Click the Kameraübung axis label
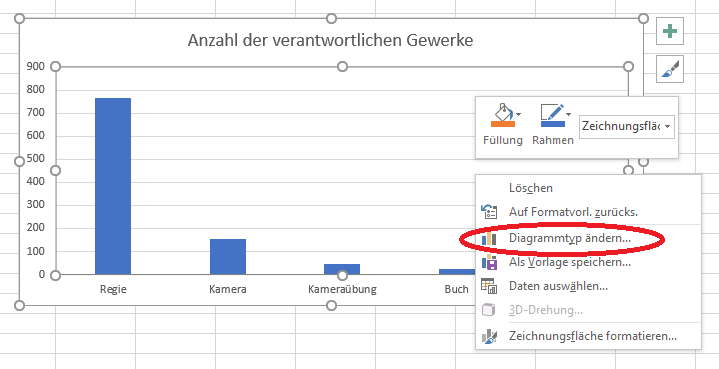The image size is (719, 369). tap(342, 290)
